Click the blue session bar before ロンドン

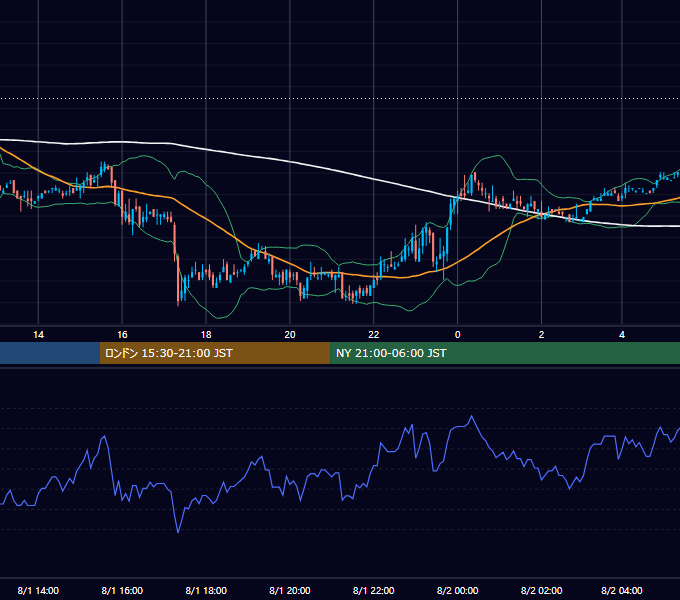click(50, 353)
